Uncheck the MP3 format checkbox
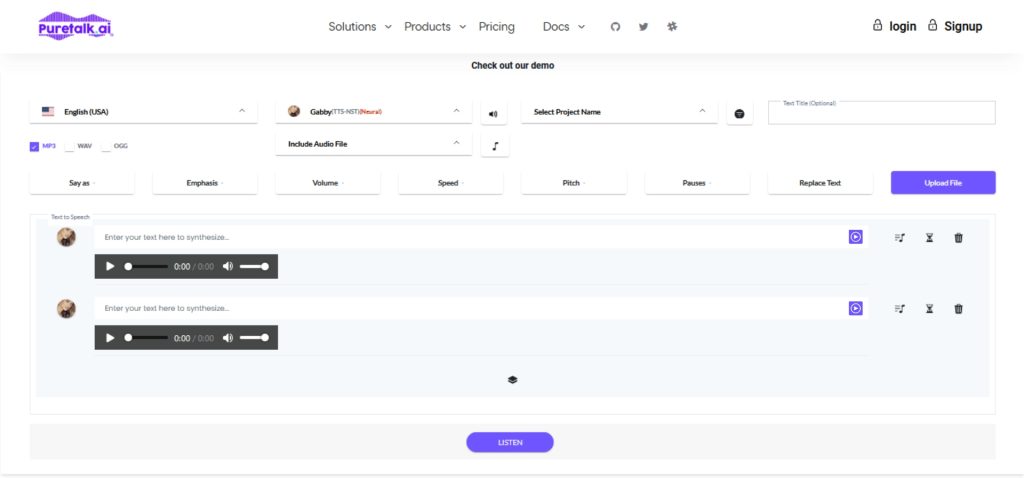 [x=34, y=146]
